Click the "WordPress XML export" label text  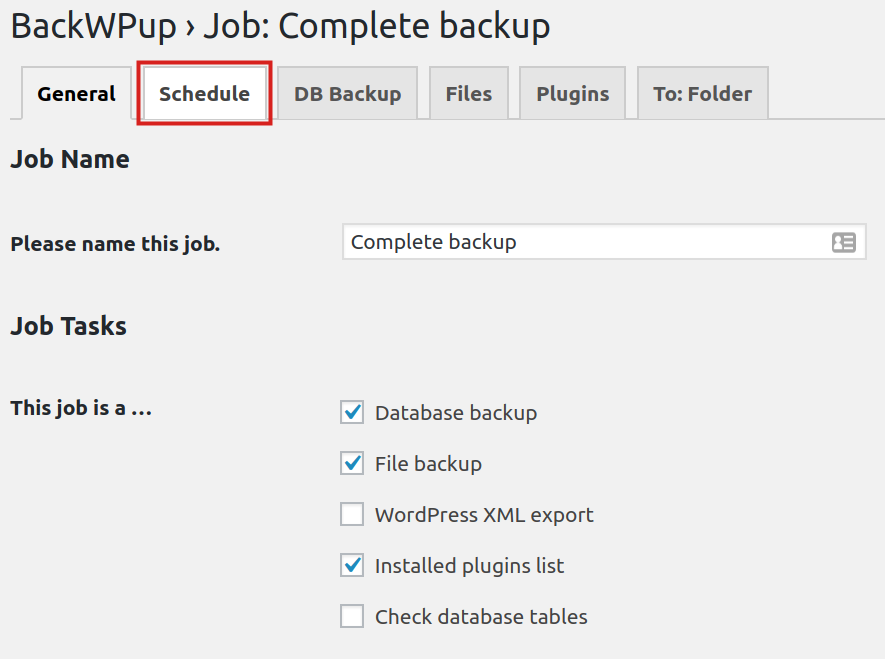click(484, 515)
